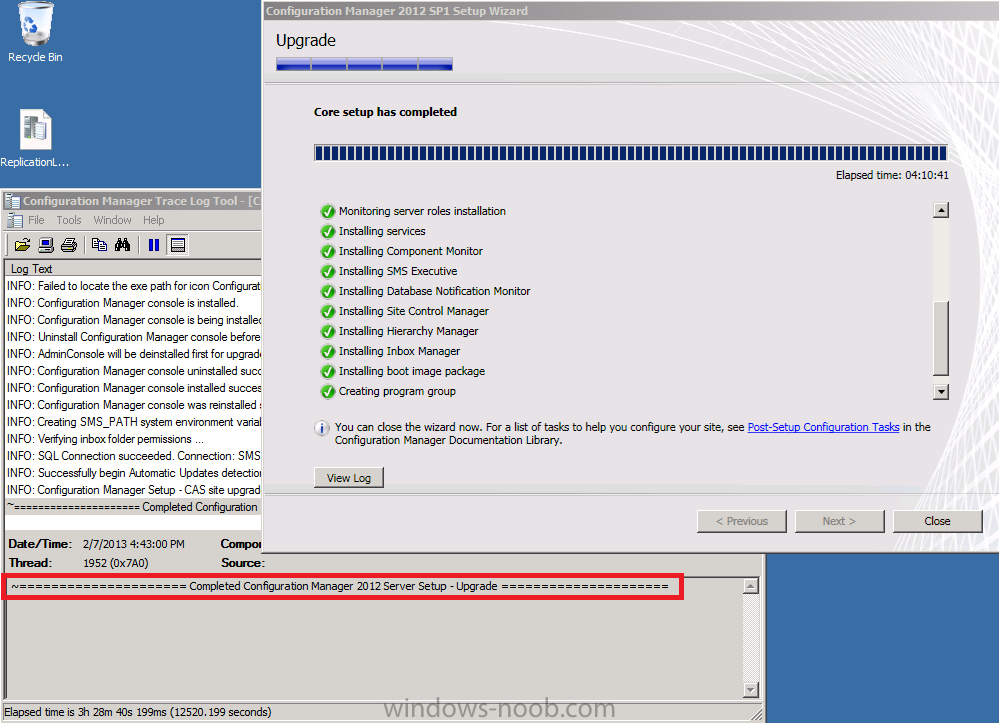Click the Copy toolbar icon in Trace Log Tool
This screenshot has width=999, height=723.
pyautogui.click(x=99, y=245)
